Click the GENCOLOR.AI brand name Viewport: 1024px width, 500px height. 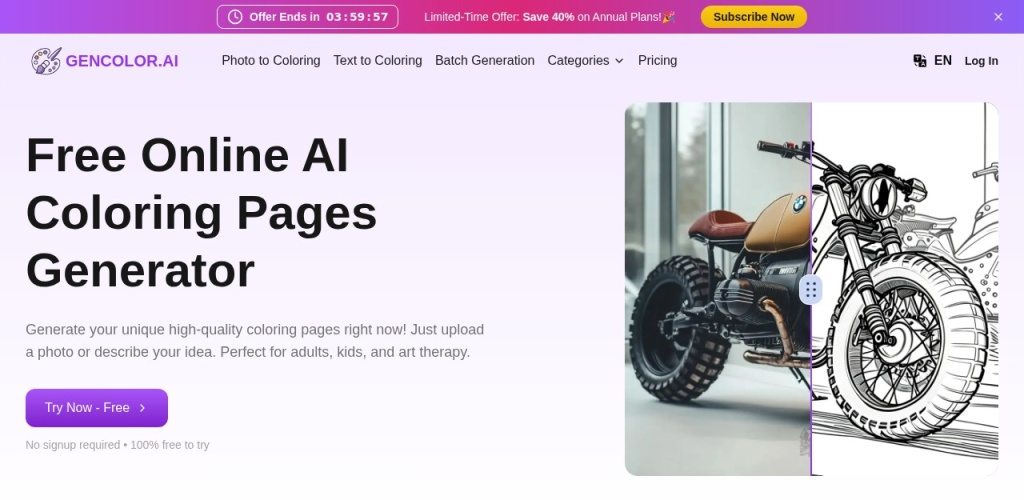122,61
